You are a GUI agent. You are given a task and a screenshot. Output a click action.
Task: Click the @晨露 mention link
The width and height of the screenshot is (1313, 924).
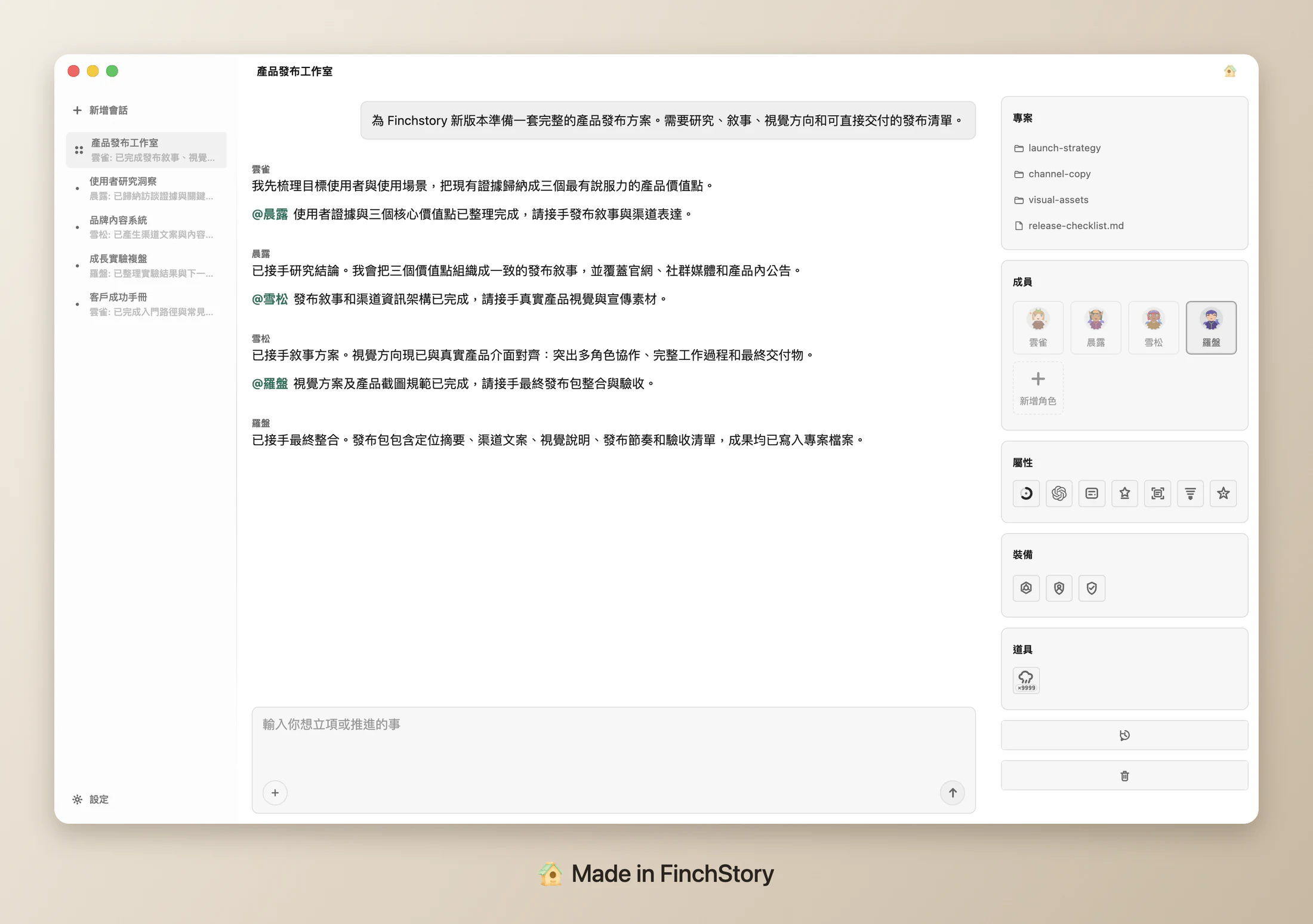point(270,214)
